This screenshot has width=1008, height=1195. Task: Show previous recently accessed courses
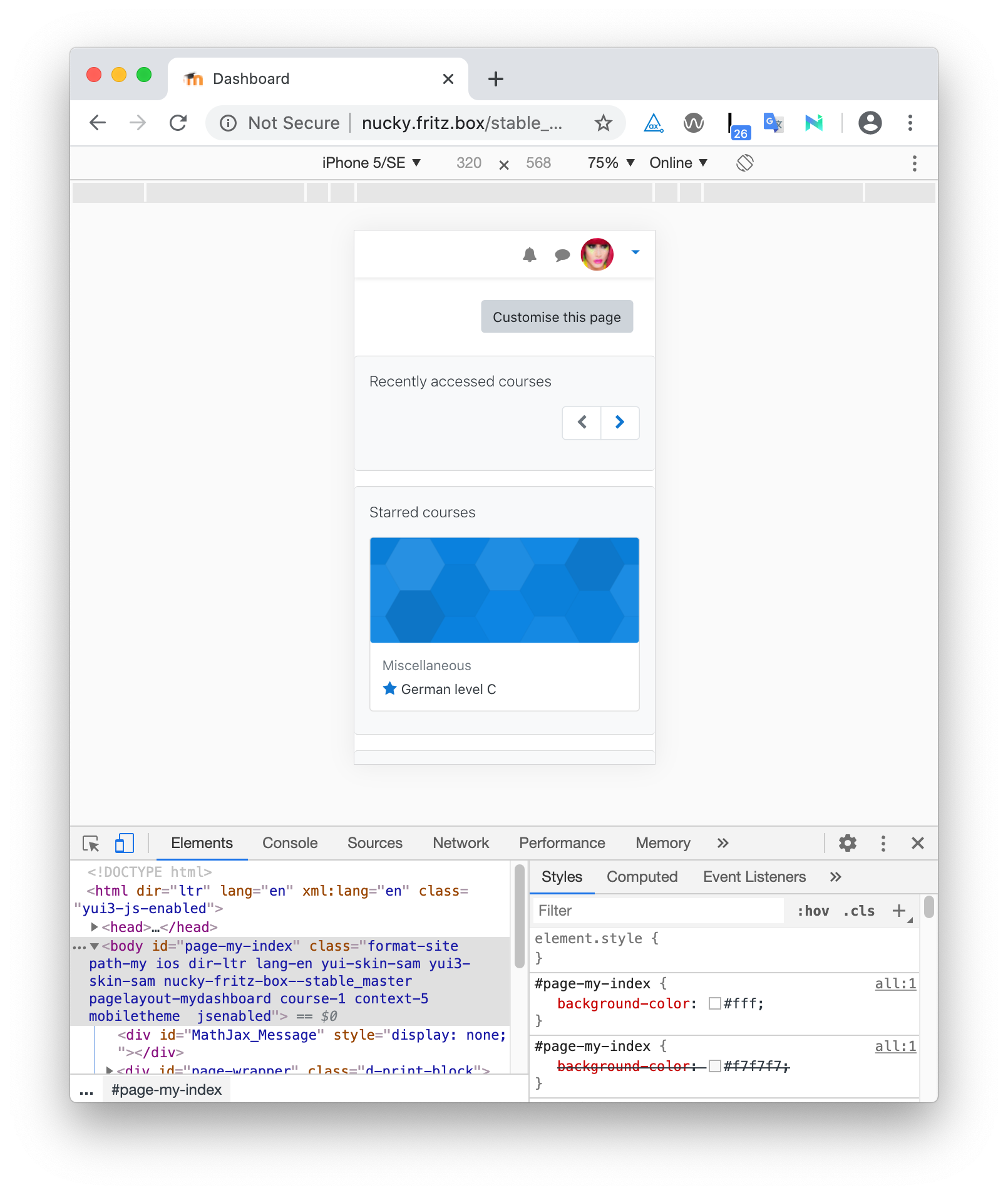pos(582,422)
